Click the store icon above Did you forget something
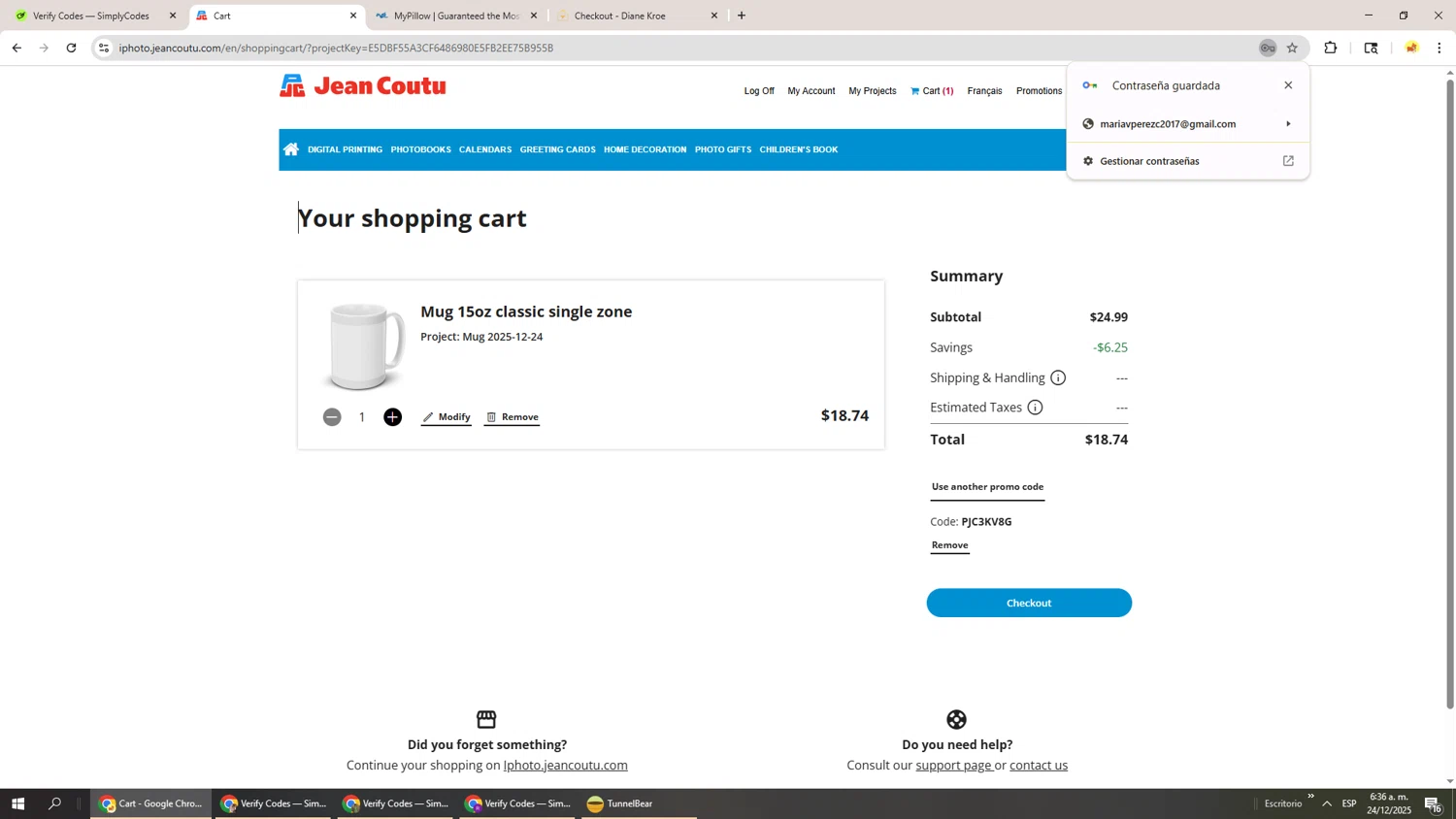1456x819 pixels. [x=487, y=720]
